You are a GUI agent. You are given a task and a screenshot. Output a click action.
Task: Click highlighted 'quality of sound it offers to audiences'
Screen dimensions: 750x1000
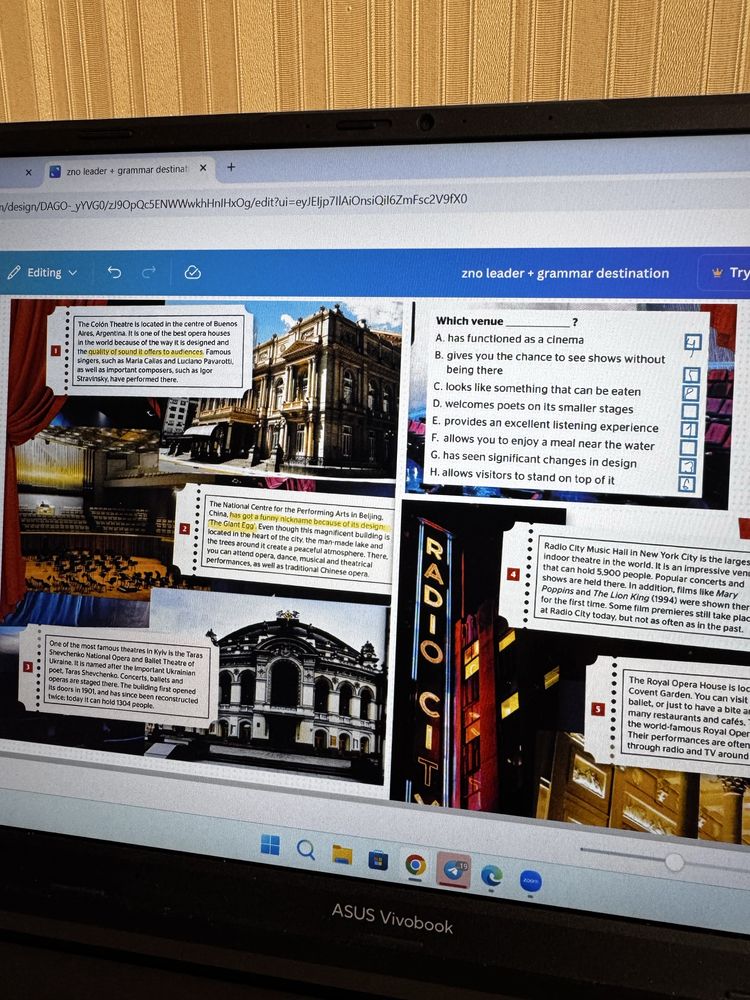(x=145, y=351)
